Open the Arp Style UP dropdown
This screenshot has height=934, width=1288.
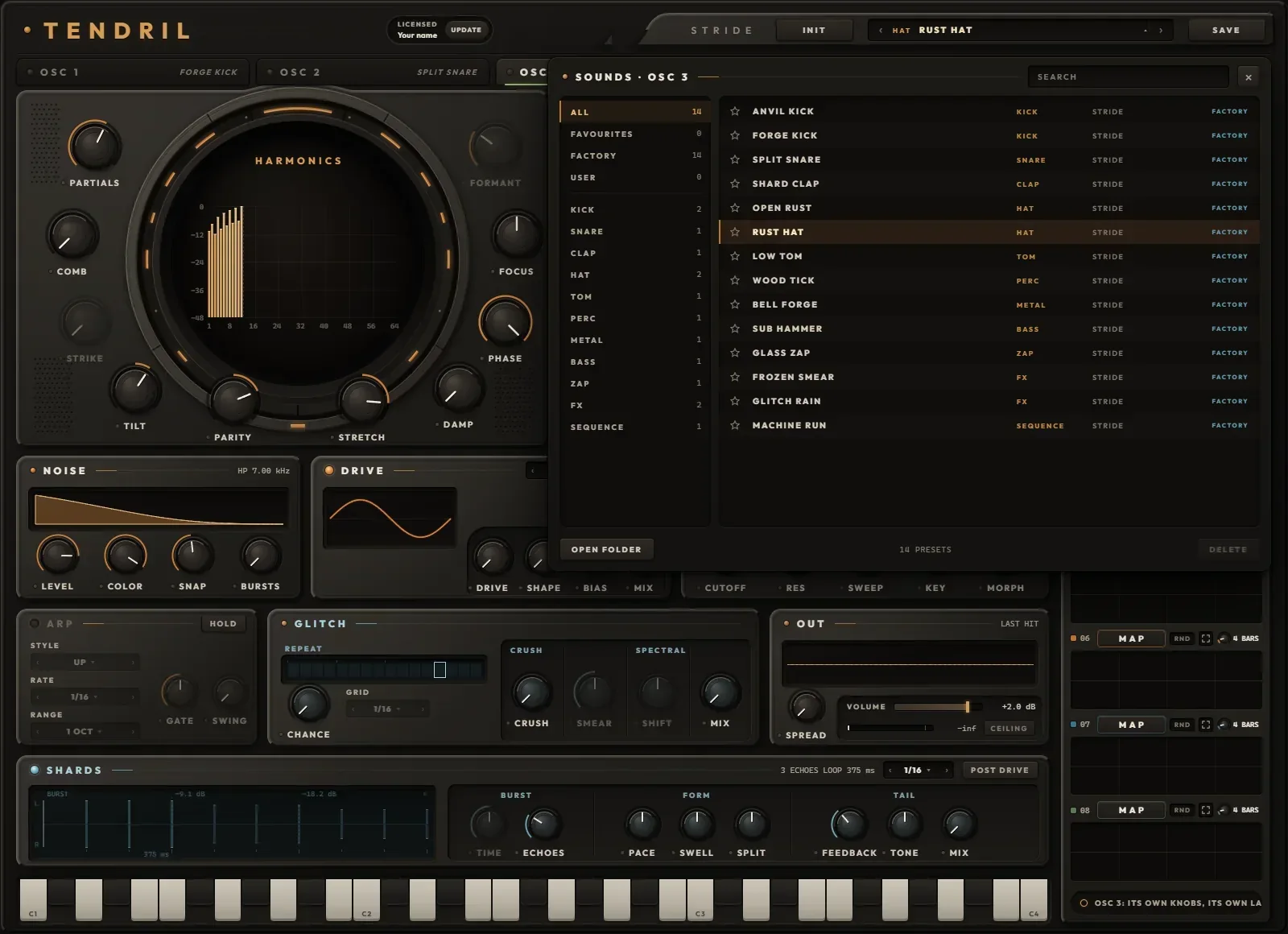coord(85,662)
